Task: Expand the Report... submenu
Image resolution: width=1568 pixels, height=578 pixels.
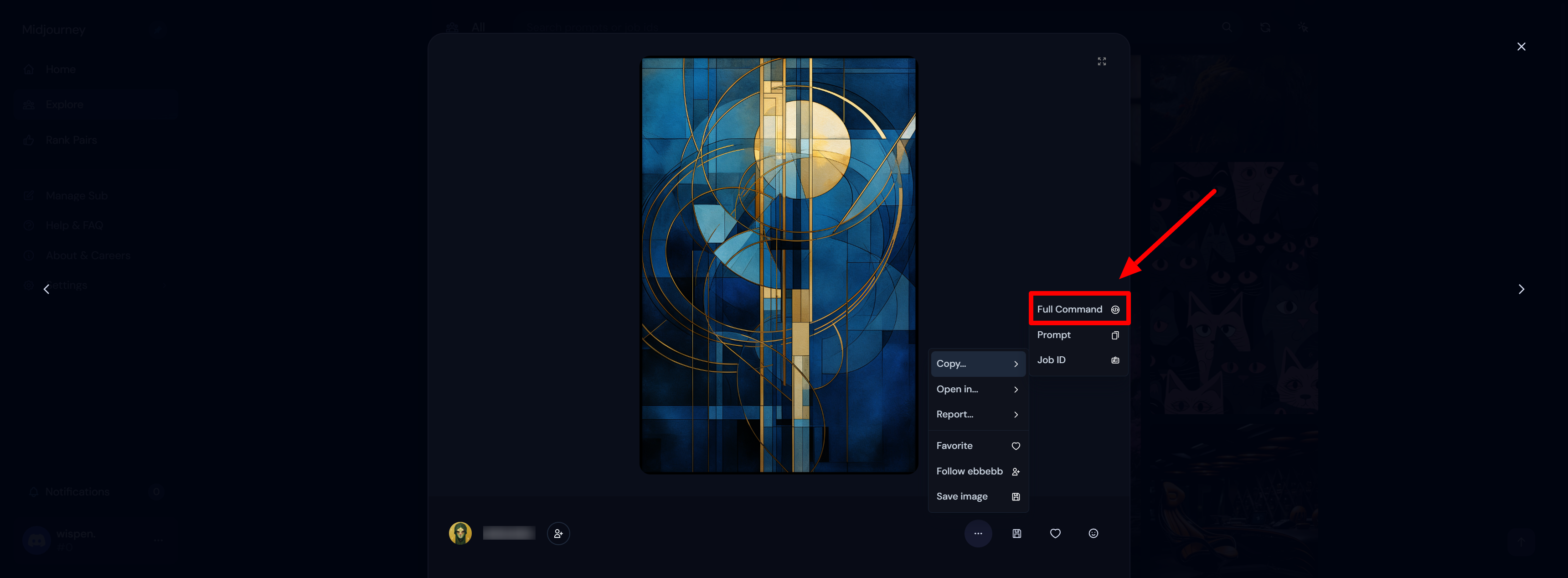Action: pyautogui.click(x=978, y=414)
